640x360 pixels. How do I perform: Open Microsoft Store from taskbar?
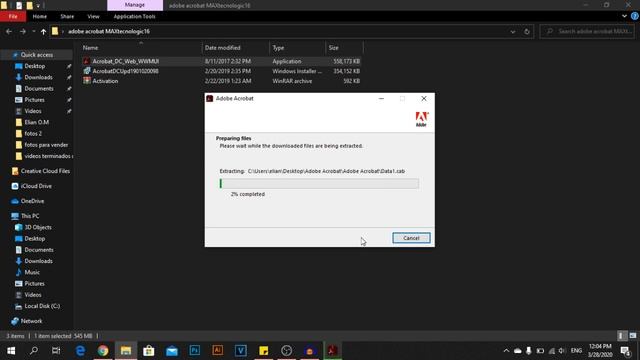[149, 351]
